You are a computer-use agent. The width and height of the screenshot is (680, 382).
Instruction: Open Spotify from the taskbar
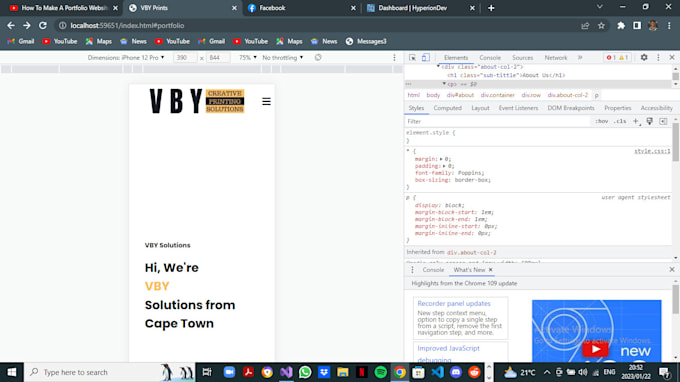pos(380,372)
